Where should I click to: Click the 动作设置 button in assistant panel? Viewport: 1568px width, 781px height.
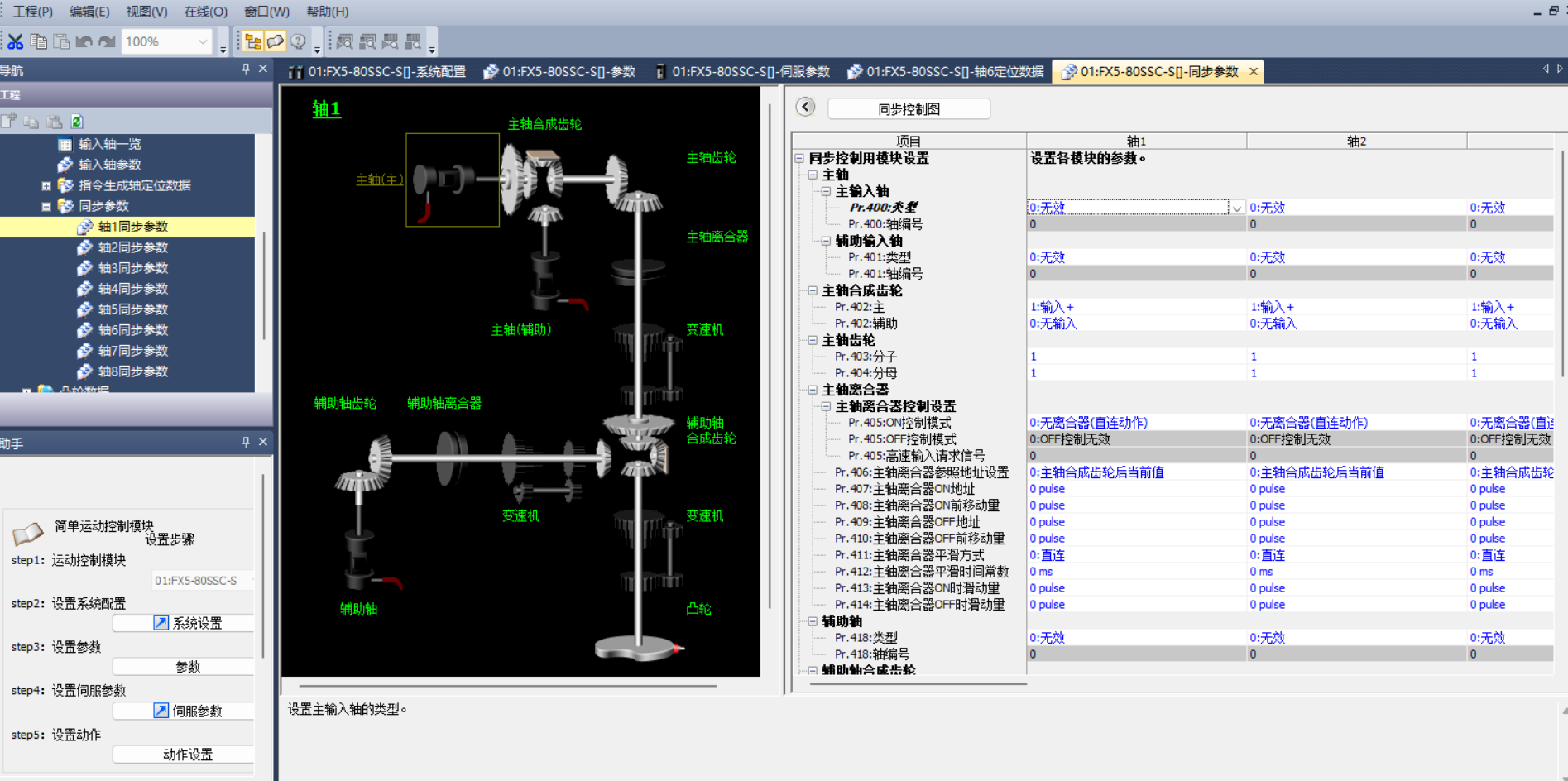click(187, 754)
